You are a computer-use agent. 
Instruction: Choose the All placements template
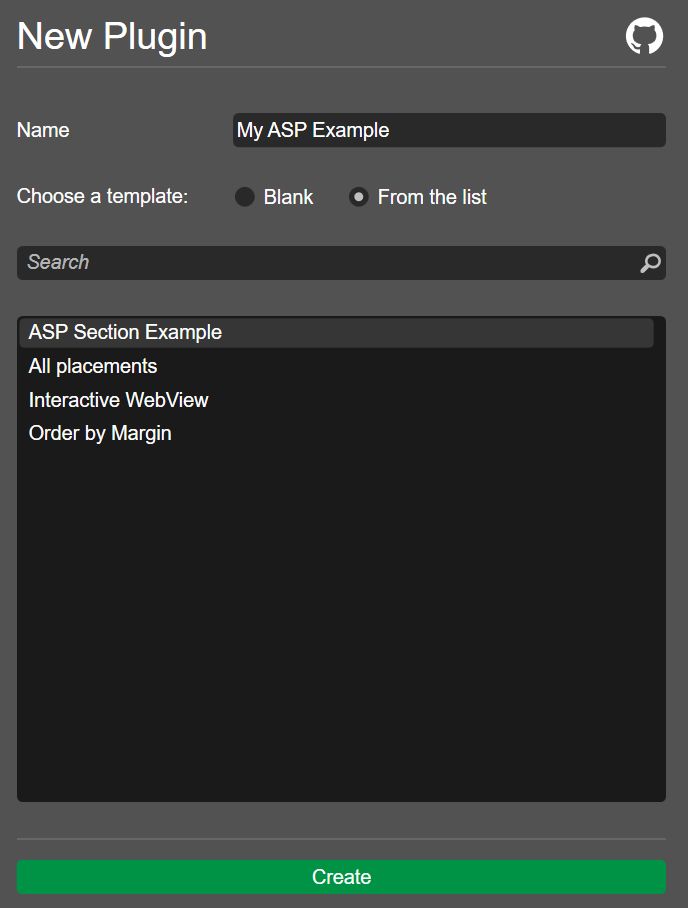[x=336, y=366]
